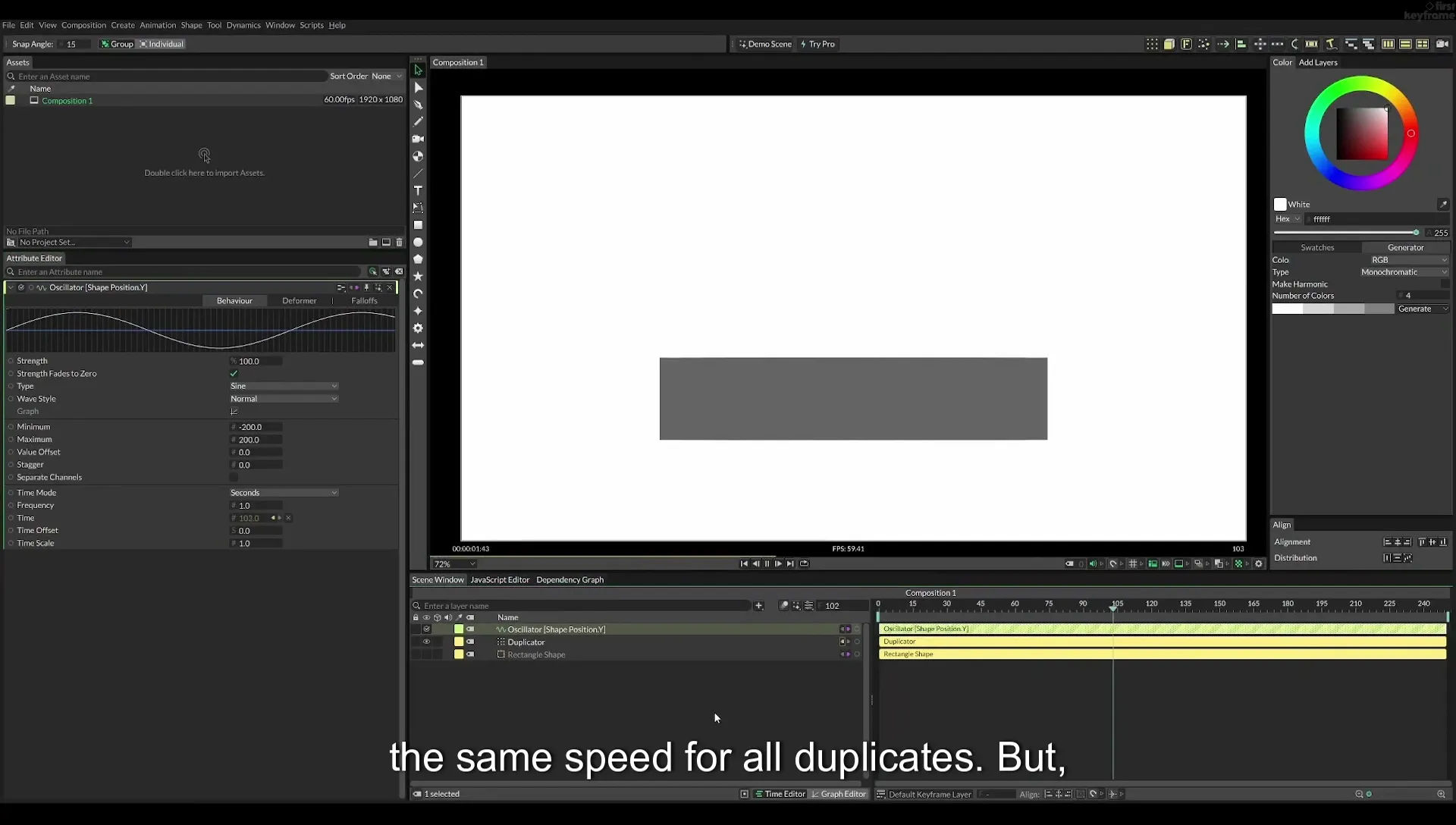Open Monochromatic type dropdown
Image resolution: width=1456 pixels, height=825 pixels.
point(1404,272)
